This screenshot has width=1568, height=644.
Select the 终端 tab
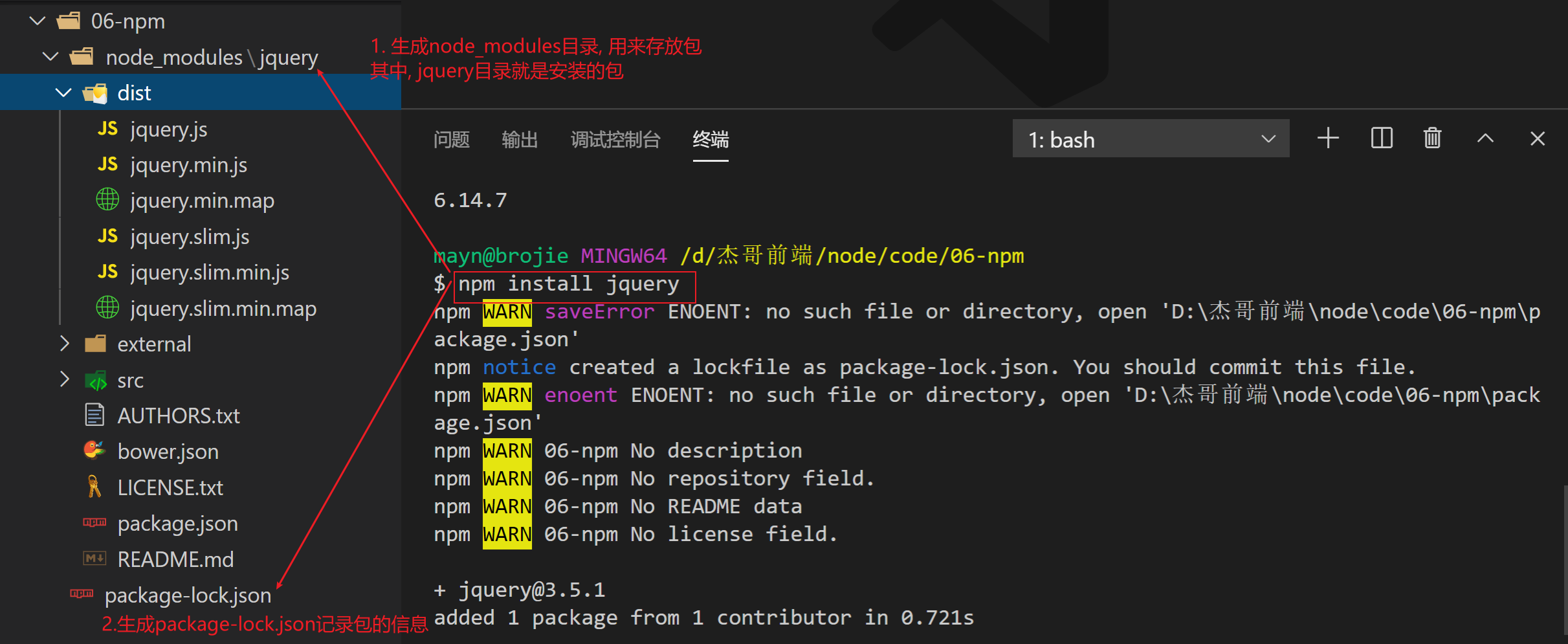click(x=711, y=139)
